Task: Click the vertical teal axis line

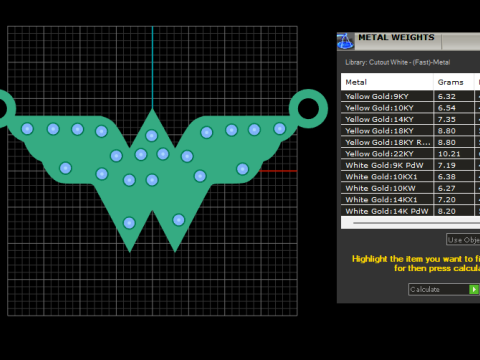Action: pyautogui.click(x=153, y=67)
